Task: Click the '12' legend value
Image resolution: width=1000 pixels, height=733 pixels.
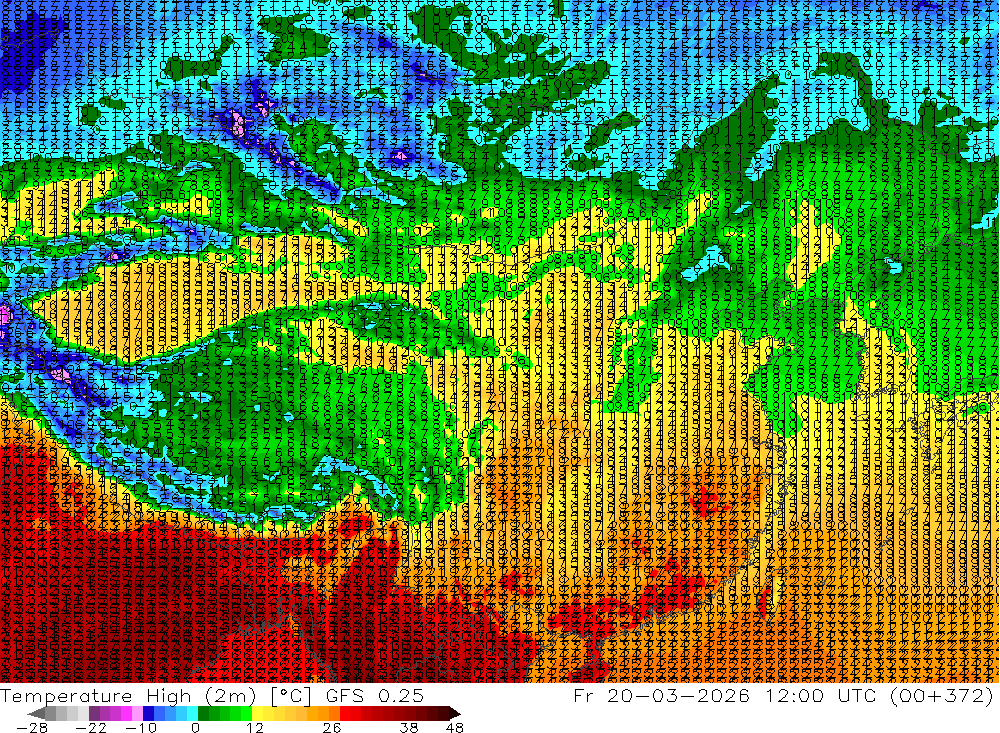Action: point(254,728)
